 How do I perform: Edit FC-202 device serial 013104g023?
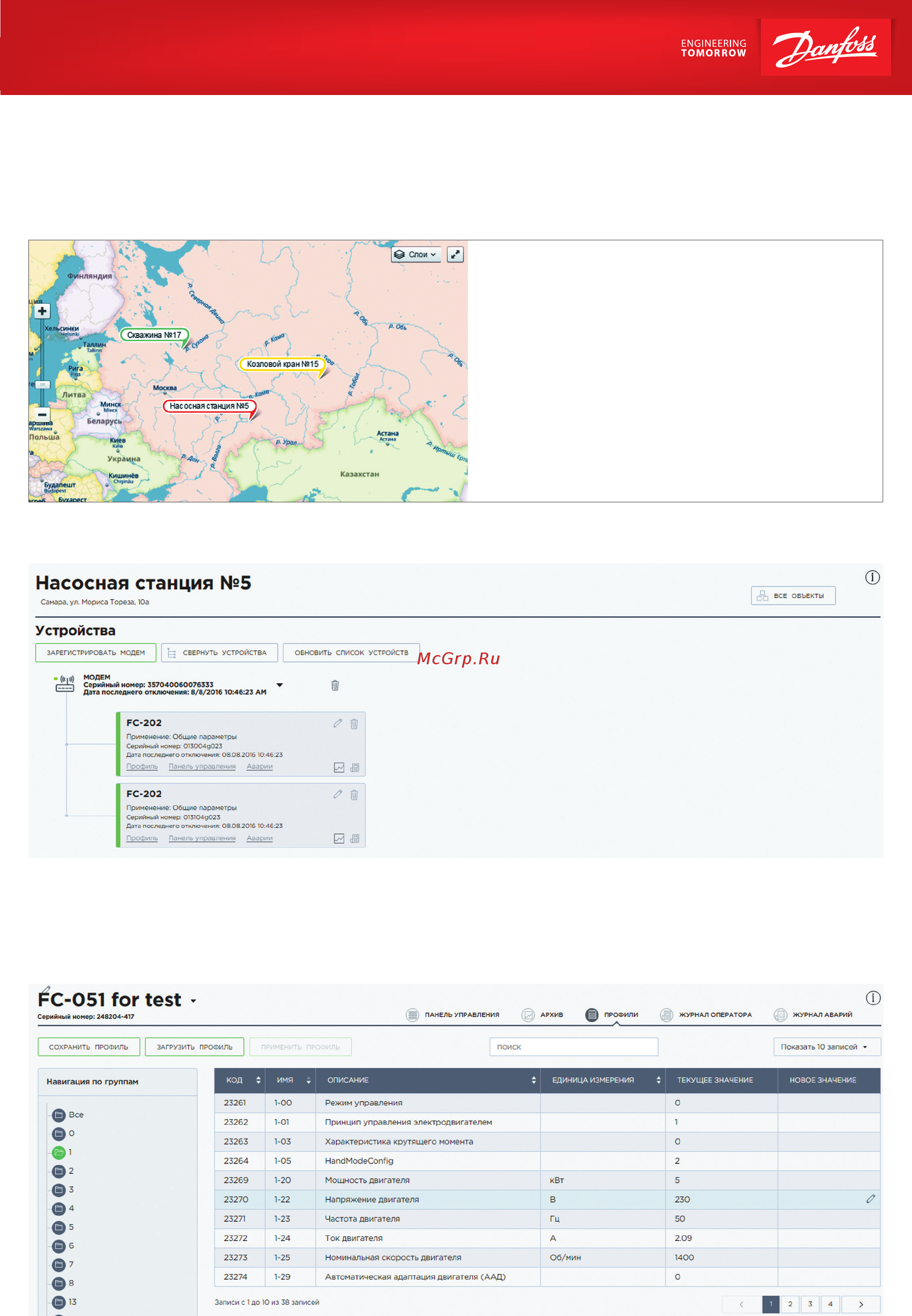338,794
